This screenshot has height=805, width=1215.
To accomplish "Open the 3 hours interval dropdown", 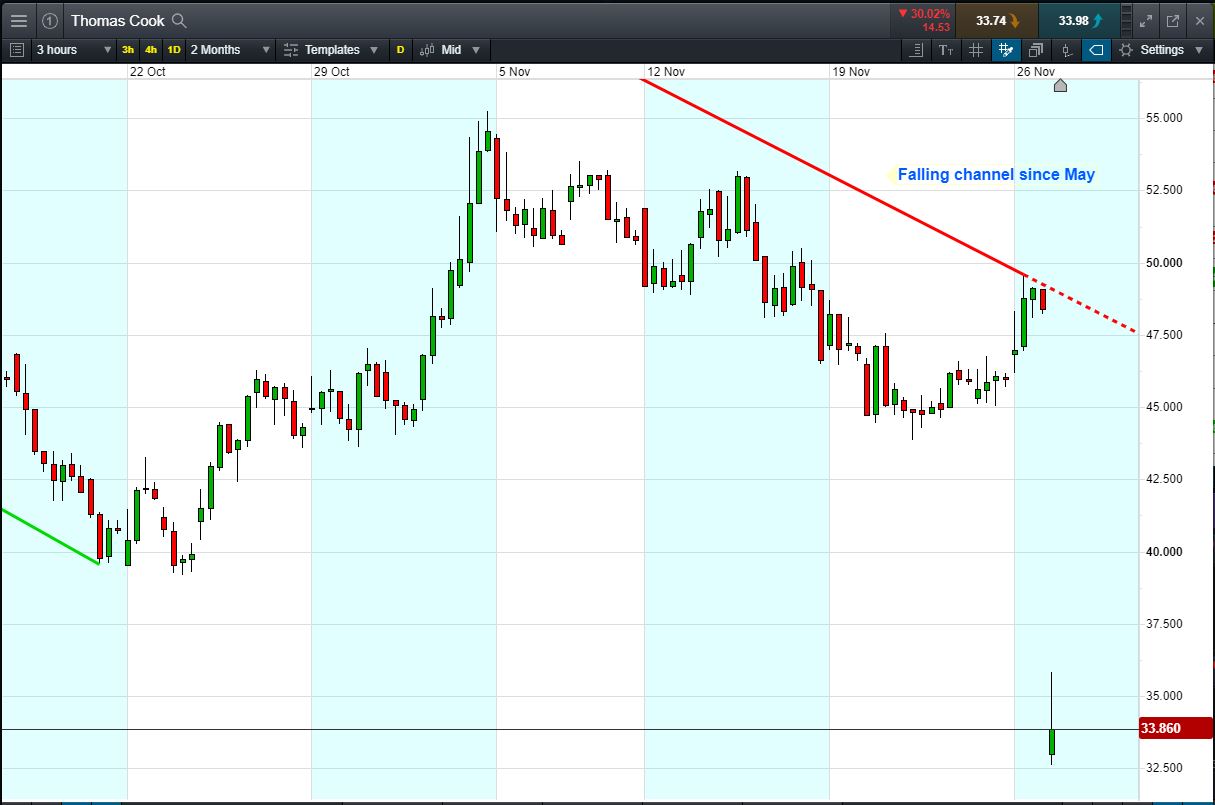I will (73, 49).
